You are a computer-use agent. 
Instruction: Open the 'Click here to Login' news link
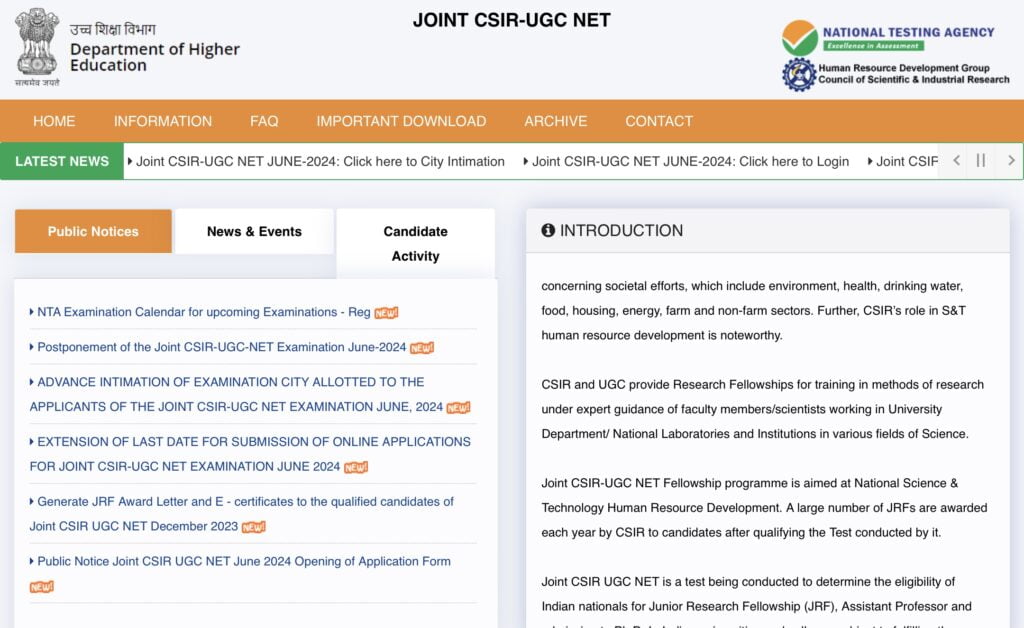[x=690, y=161]
